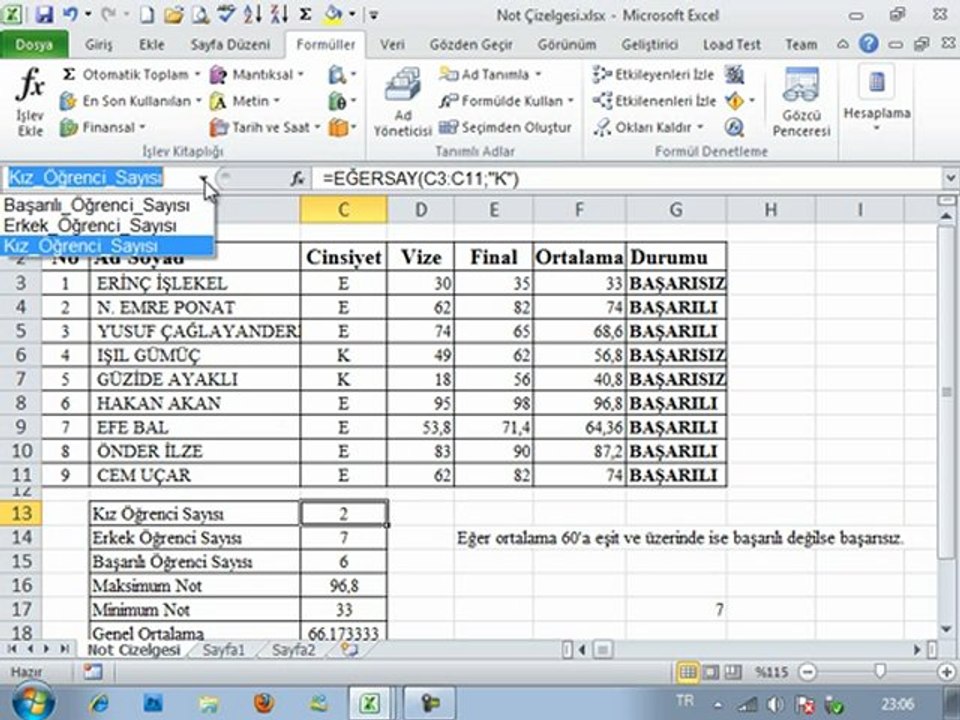This screenshot has height=720, width=960.
Task: Click Etkilenenleri İzle trace dependents
Action: click(x=654, y=101)
